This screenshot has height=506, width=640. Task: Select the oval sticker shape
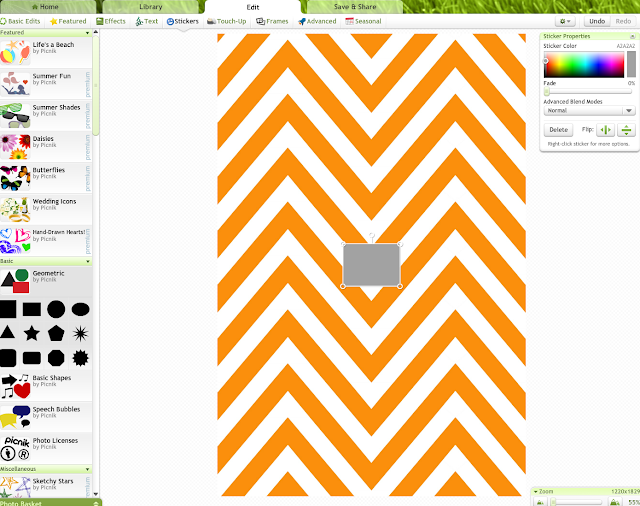tap(80, 309)
